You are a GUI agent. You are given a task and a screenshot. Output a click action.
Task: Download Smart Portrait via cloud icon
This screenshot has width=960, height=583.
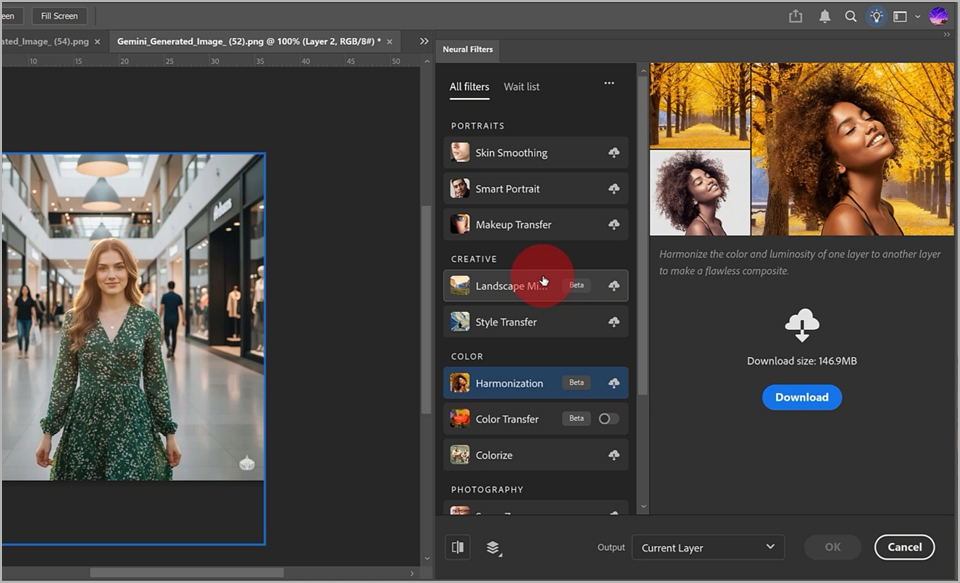(x=613, y=189)
